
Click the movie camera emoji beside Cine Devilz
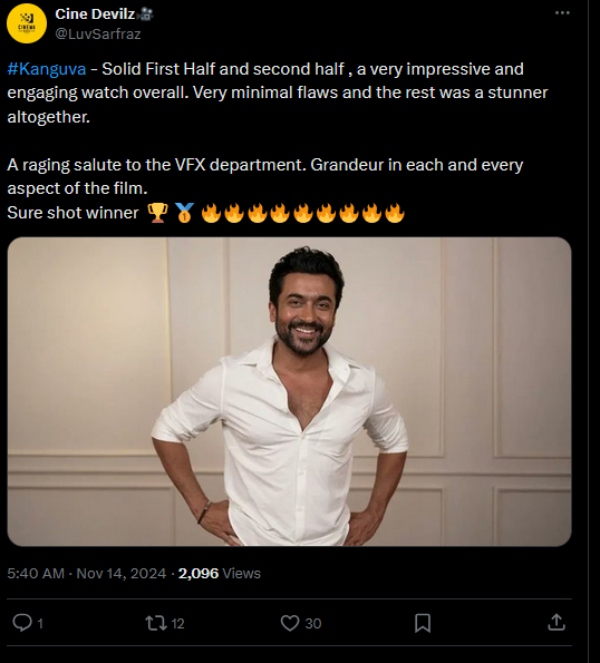click(146, 13)
